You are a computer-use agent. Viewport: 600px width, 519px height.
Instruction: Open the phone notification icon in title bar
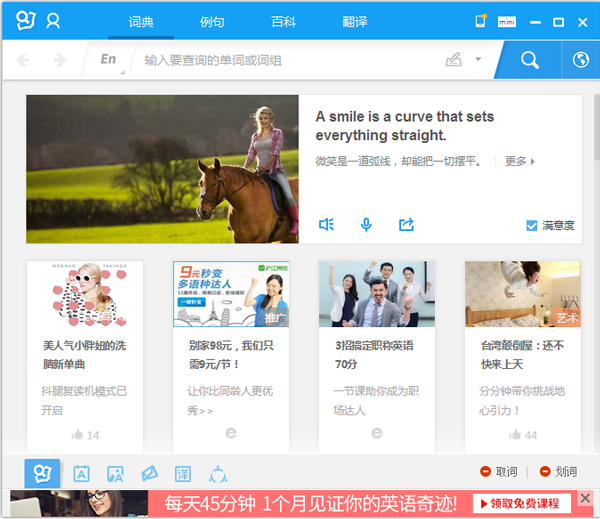(481, 20)
